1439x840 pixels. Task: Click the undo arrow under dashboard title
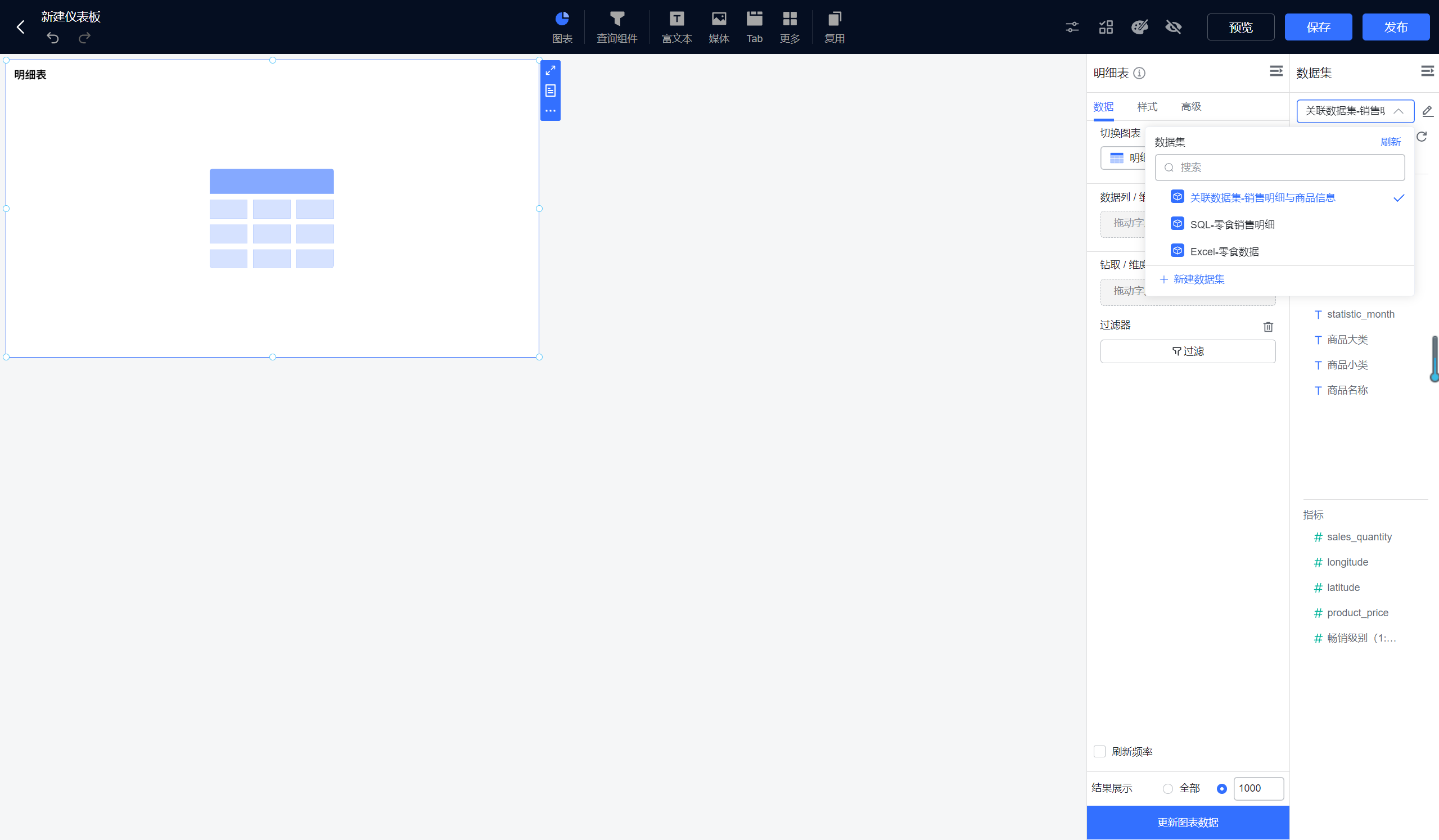(52, 38)
